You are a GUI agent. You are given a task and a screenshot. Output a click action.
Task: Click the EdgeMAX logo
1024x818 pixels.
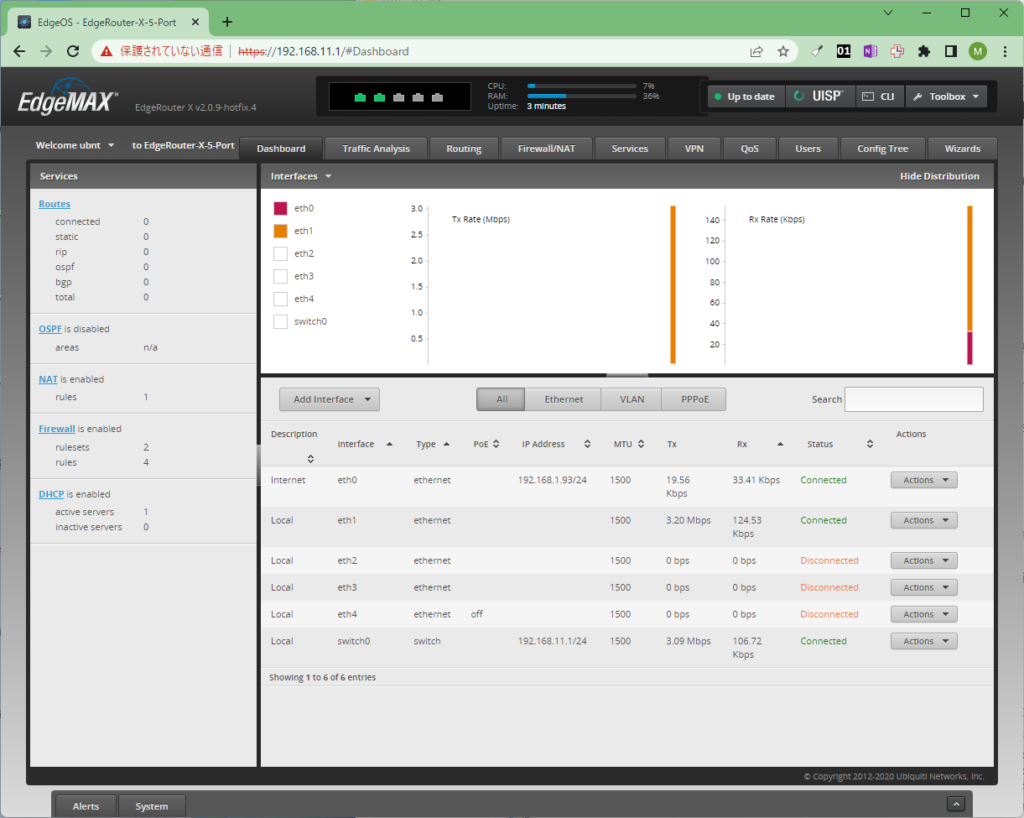click(x=62, y=96)
